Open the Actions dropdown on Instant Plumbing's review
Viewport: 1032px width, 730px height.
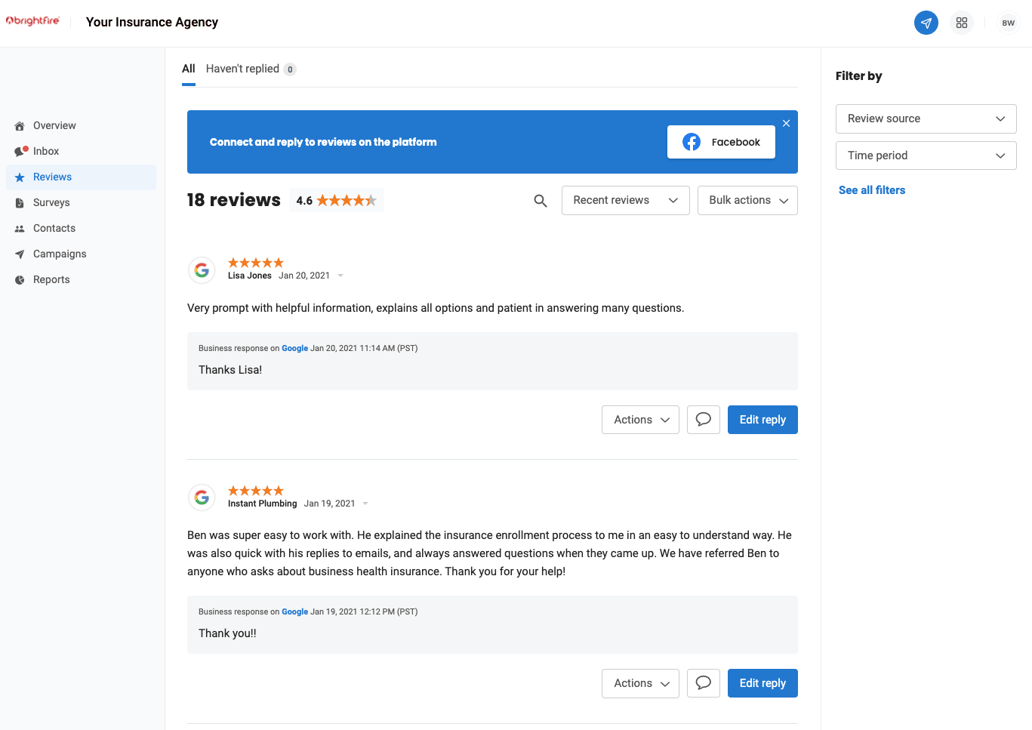(x=640, y=683)
